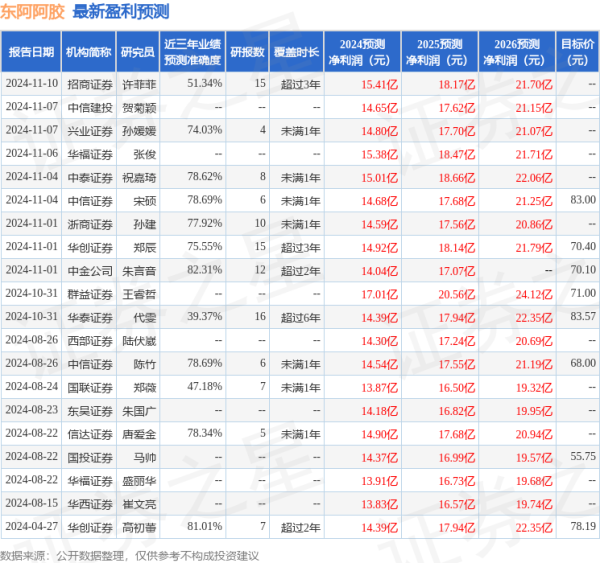Viewport: 600px width, 563px height.
Task: Select the 群益证券 institution cell
Action: (x=90, y=294)
